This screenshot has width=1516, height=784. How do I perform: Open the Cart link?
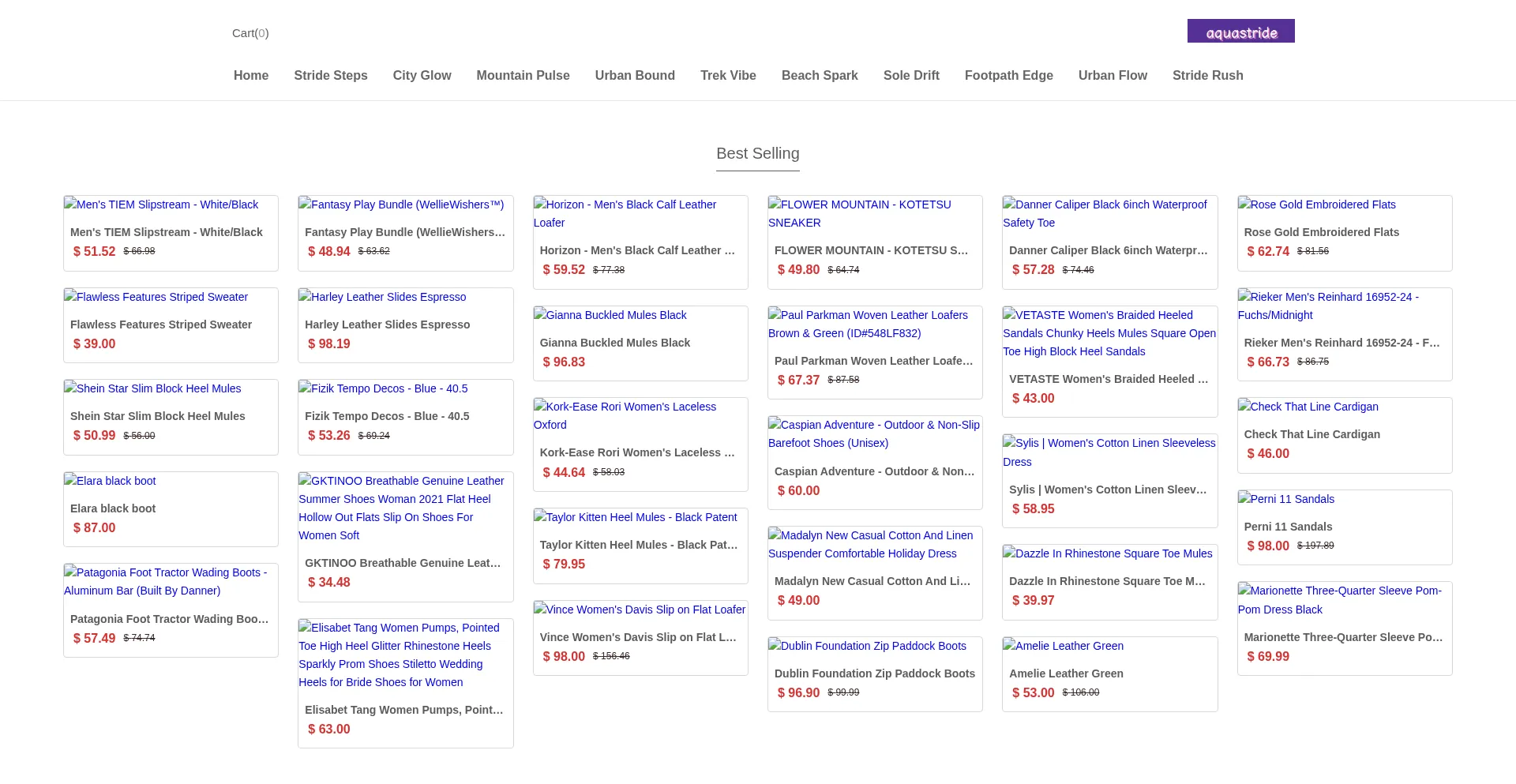tap(250, 33)
